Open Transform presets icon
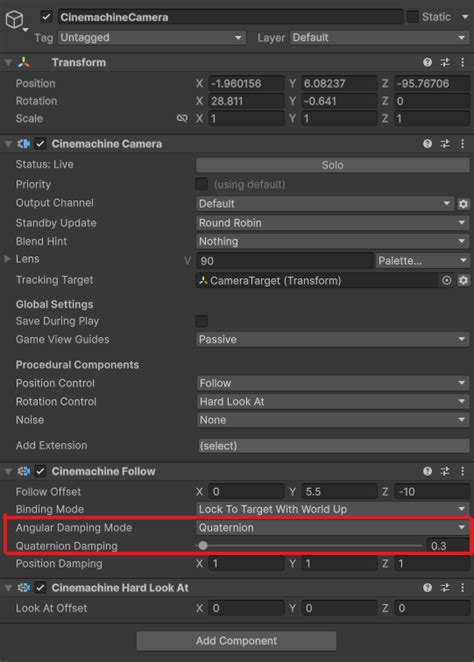474x662 pixels. pos(445,62)
